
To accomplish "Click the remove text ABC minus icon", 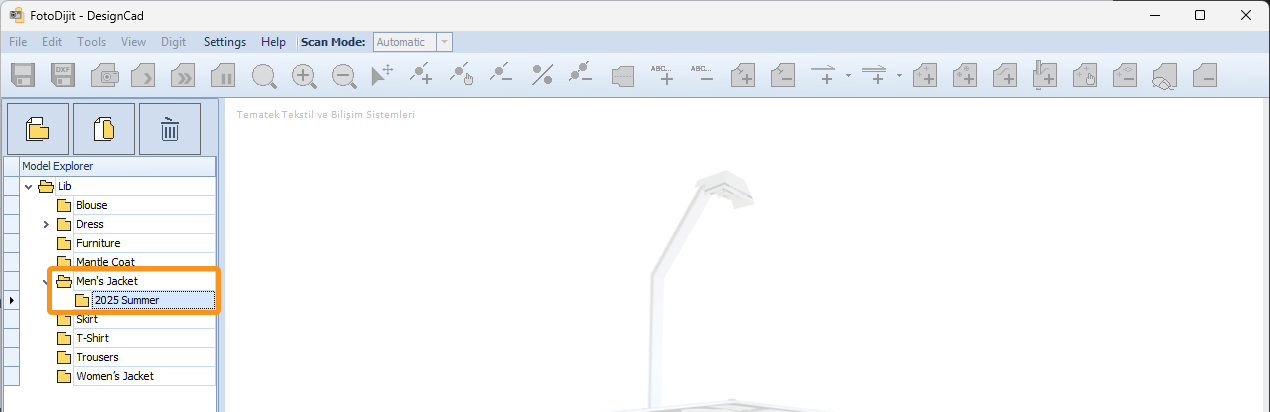I will [702, 75].
